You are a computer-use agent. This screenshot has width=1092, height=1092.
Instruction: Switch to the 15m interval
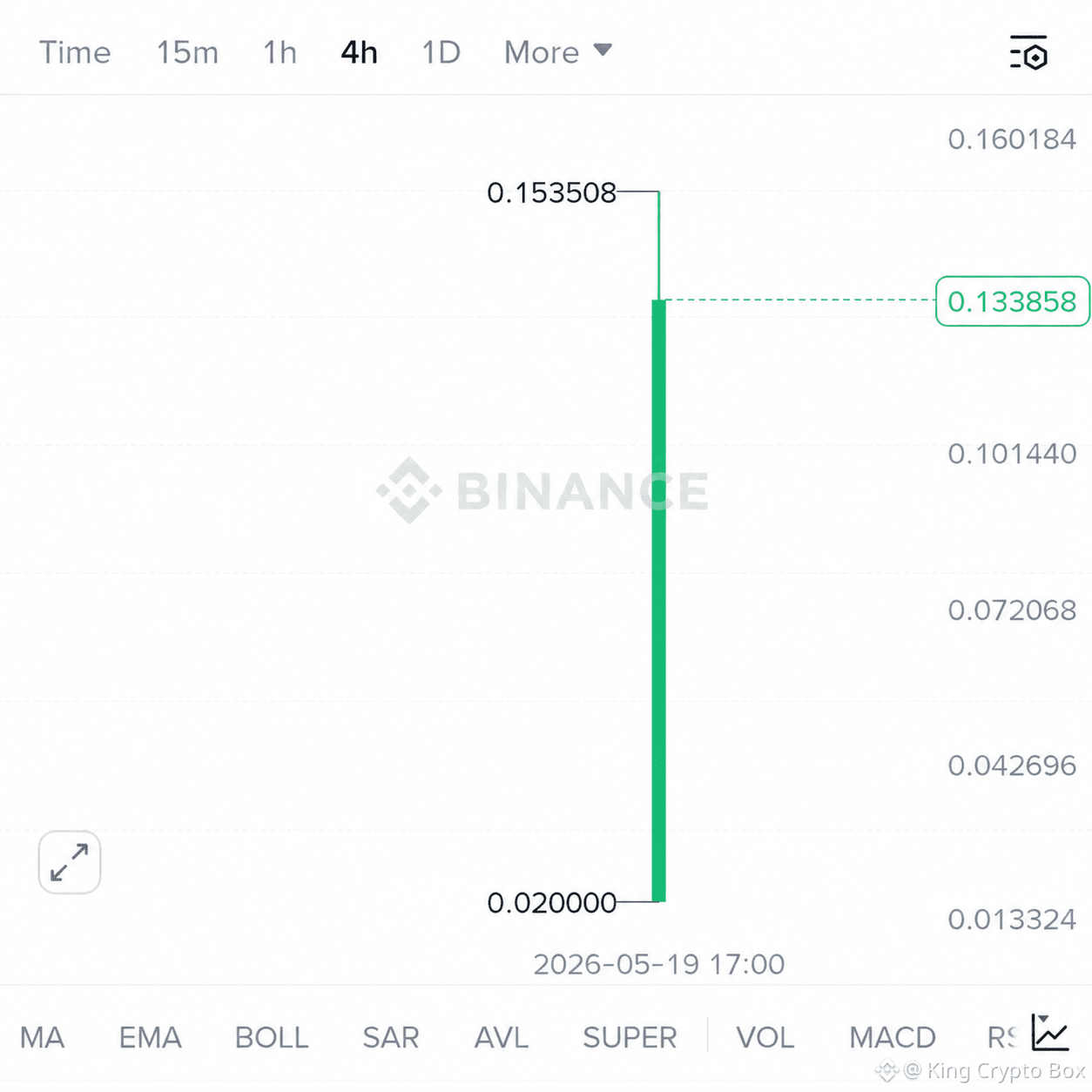[x=187, y=52]
